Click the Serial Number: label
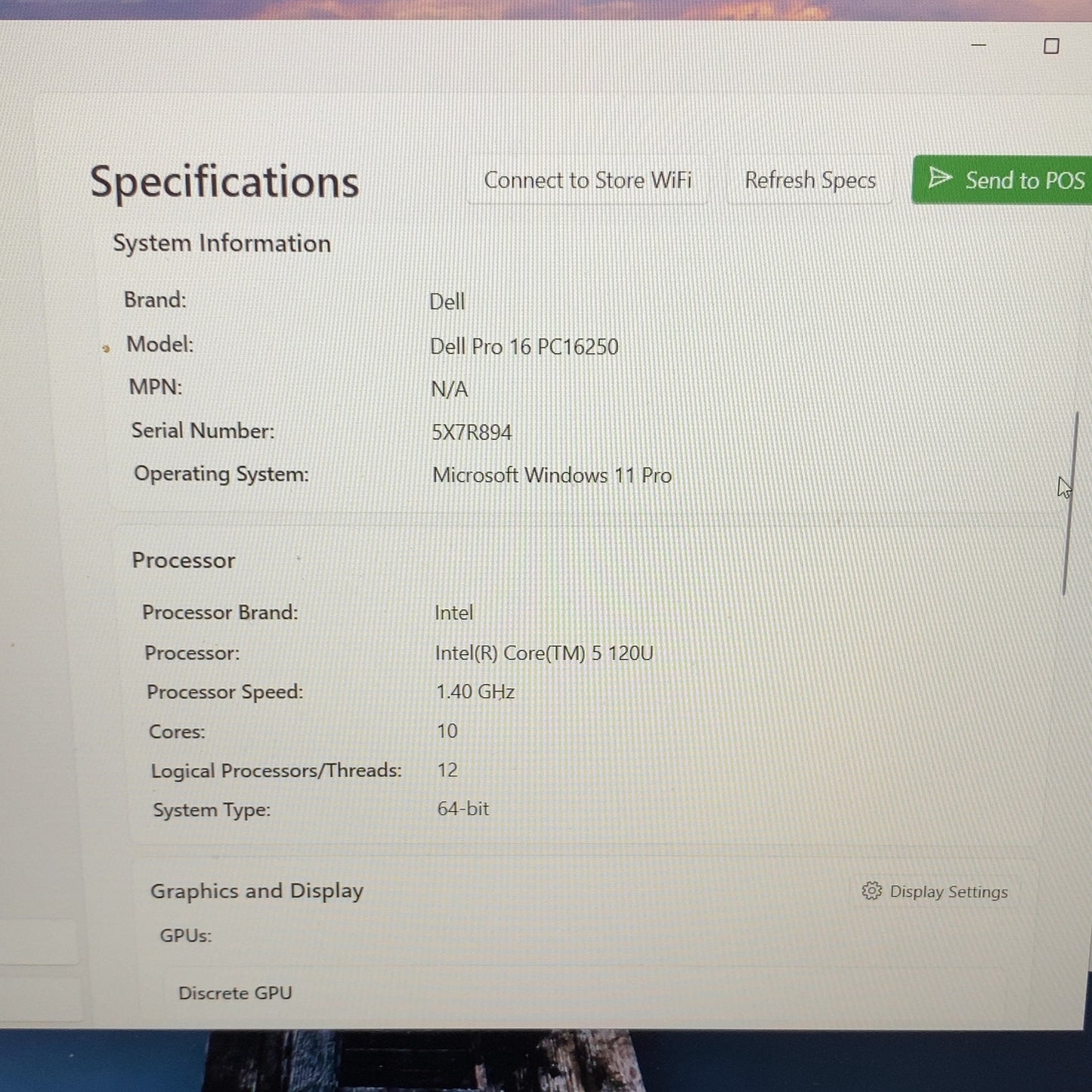This screenshot has height=1092, width=1092. click(x=203, y=431)
